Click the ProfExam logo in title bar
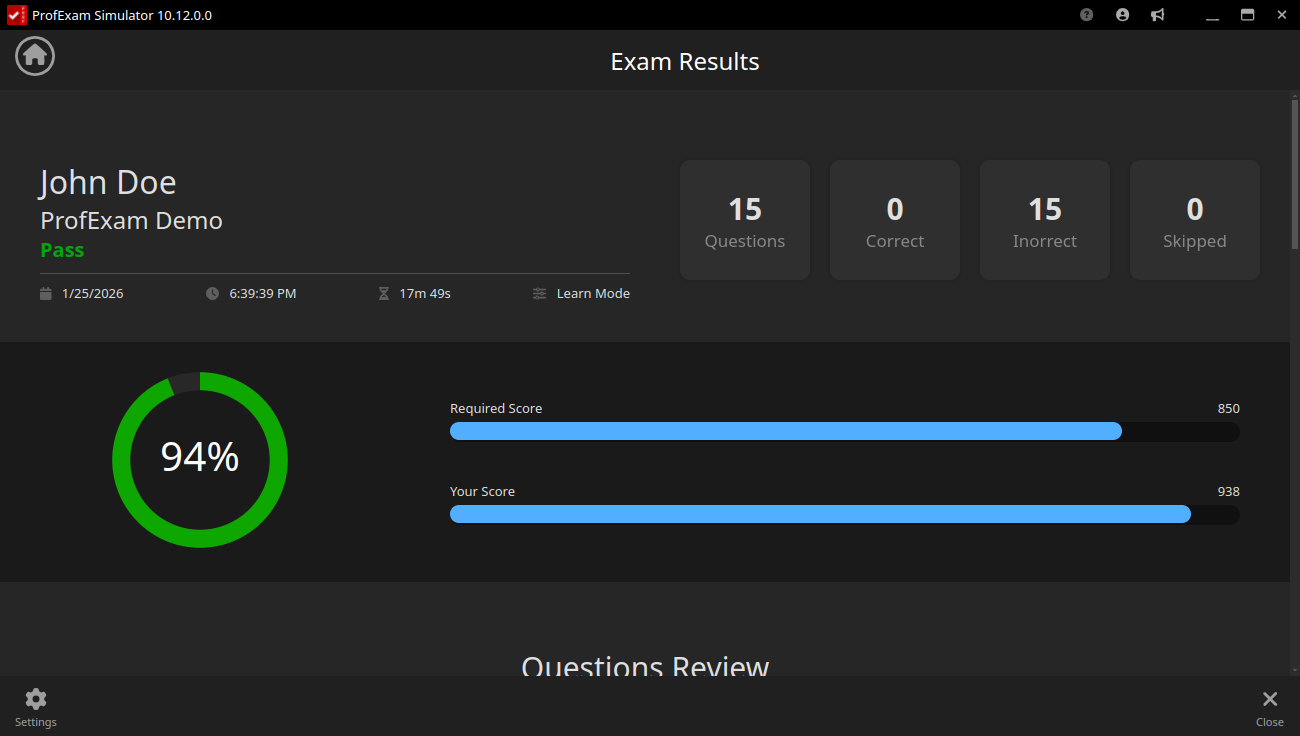This screenshot has width=1300, height=736. [15, 15]
